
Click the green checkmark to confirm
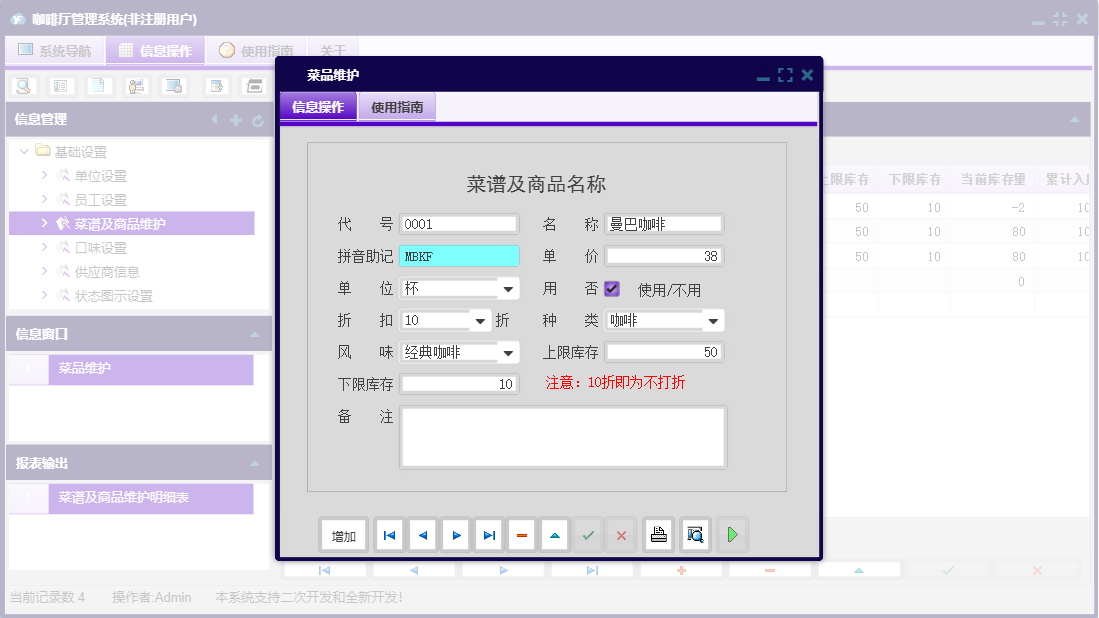click(588, 534)
